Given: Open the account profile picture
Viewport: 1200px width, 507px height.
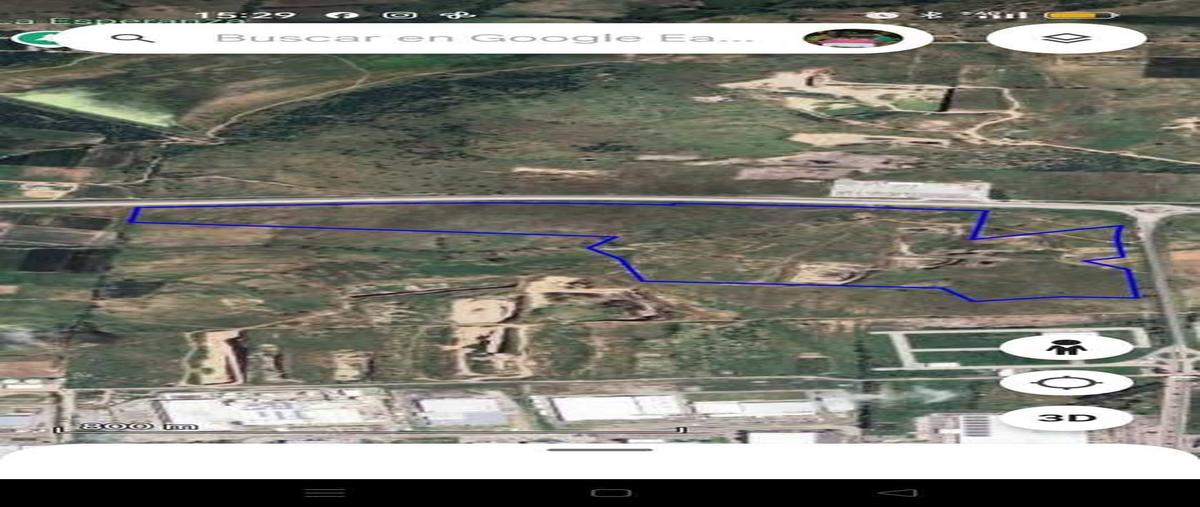Looking at the screenshot, I should (853, 38).
